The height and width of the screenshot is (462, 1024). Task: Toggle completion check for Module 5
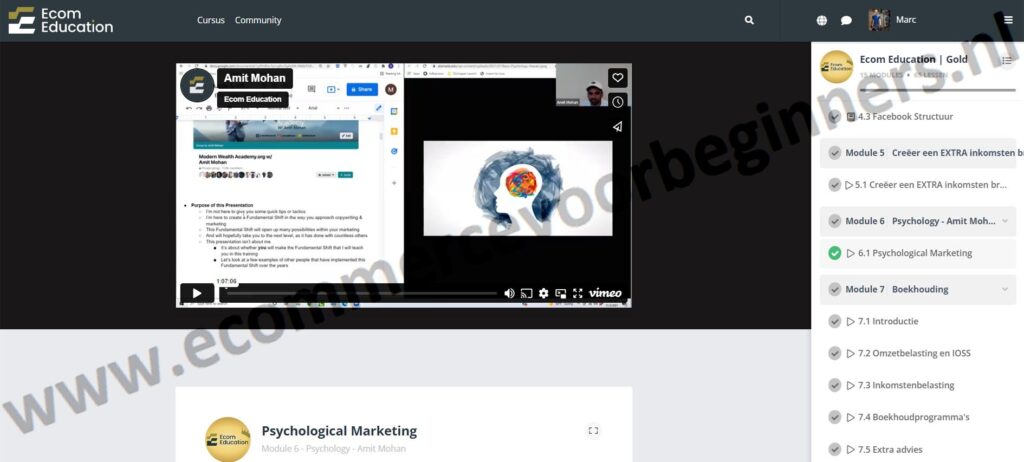(x=834, y=153)
